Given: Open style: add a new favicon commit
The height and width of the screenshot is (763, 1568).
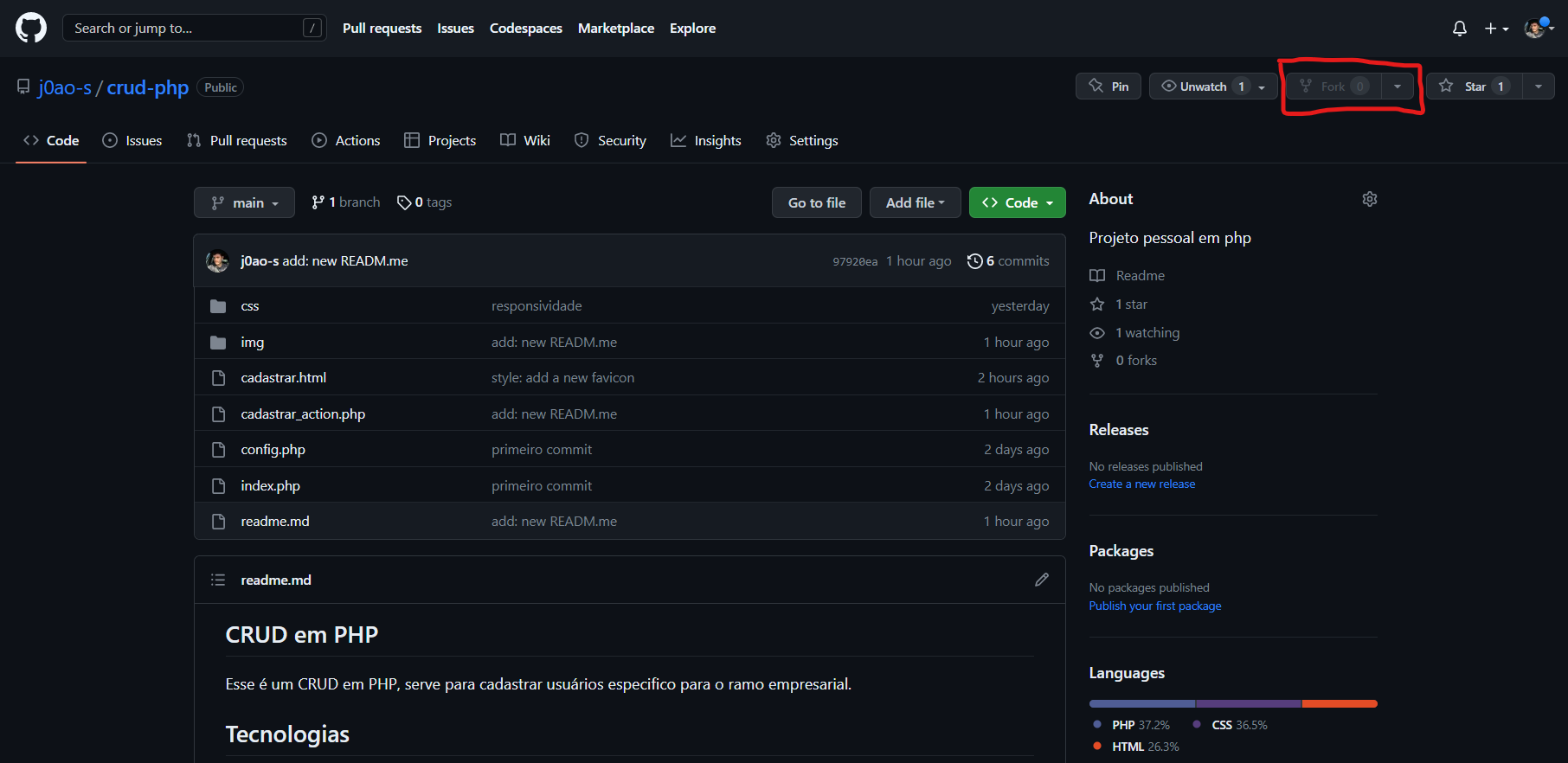Looking at the screenshot, I should [562, 378].
